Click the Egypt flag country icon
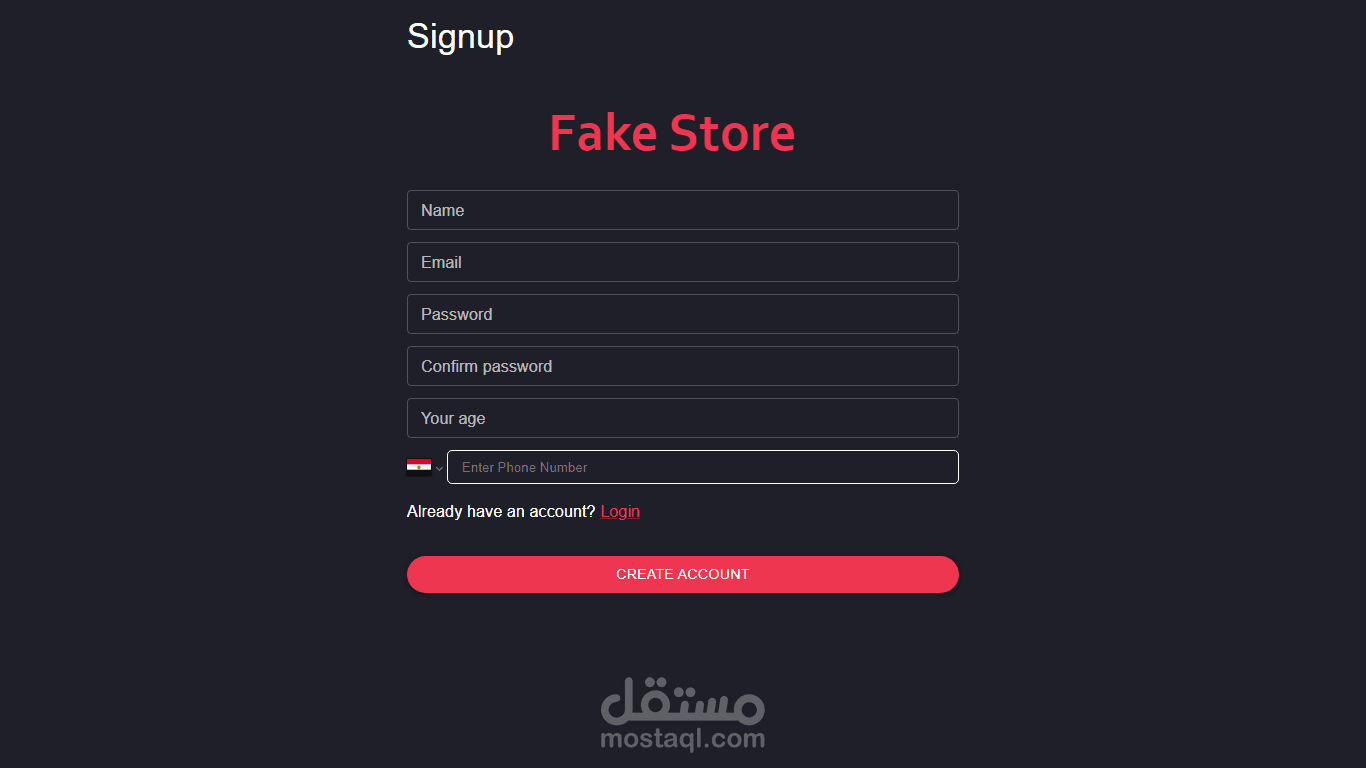Screen dimensions: 1366x768 (x=419, y=467)
